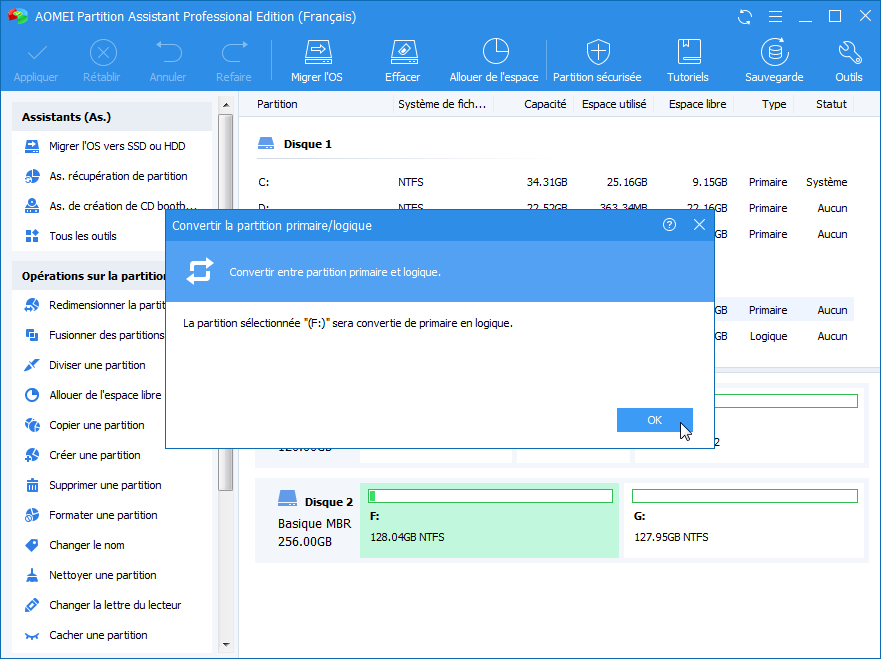Select Formater une partition in sidebar
The width and height of the screenshot is (881, 659).
coord(103,515)
